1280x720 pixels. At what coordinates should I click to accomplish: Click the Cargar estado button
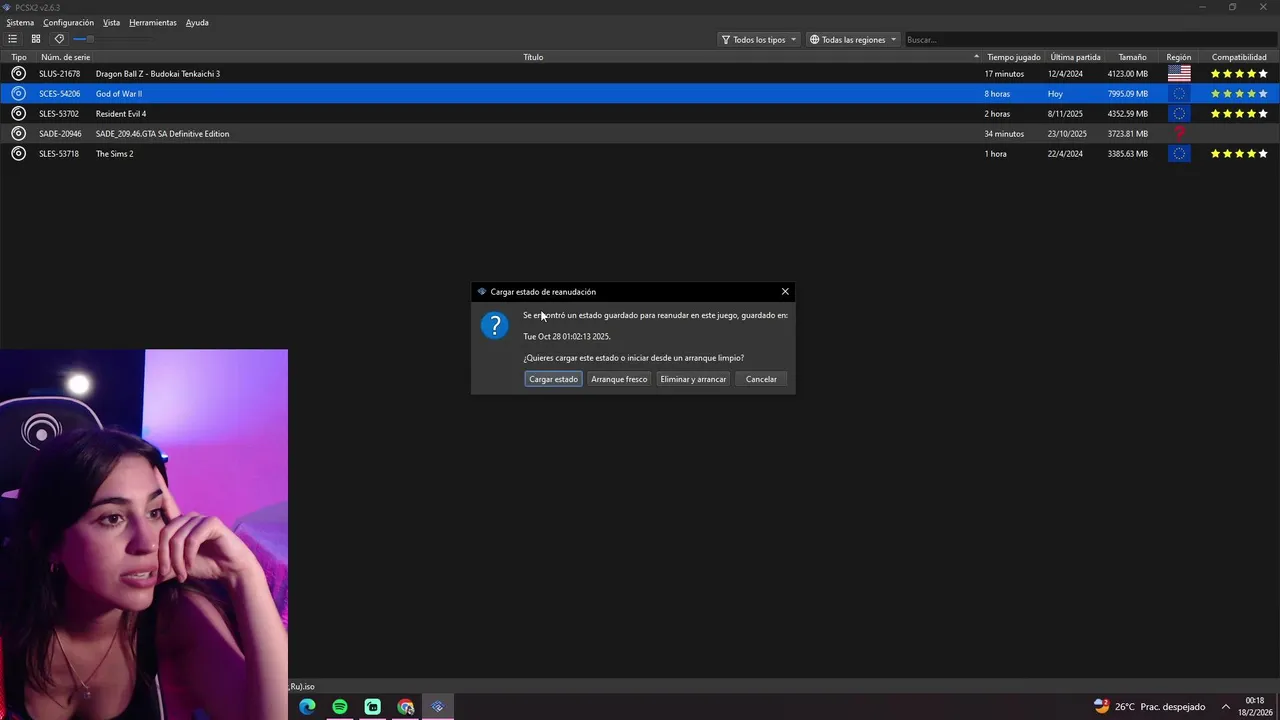[553, 379]
